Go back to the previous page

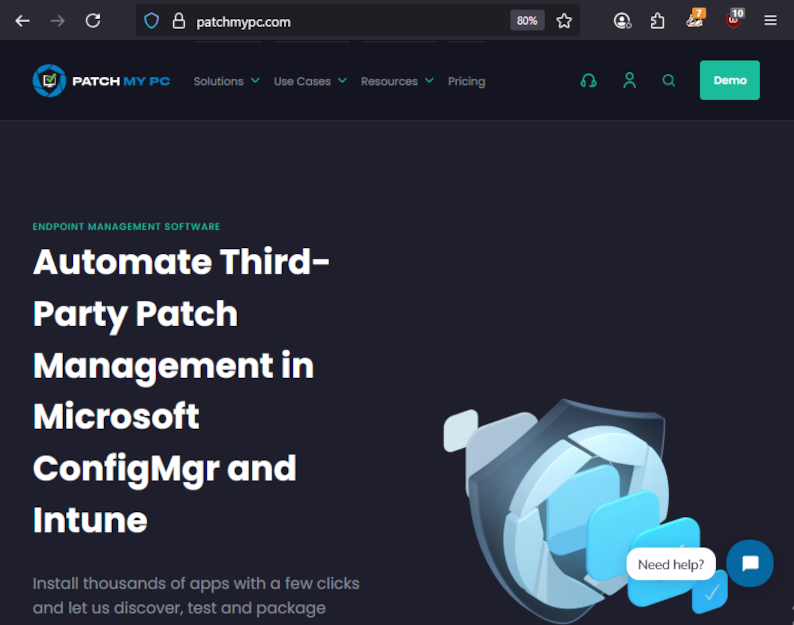(x=22, y=21)
